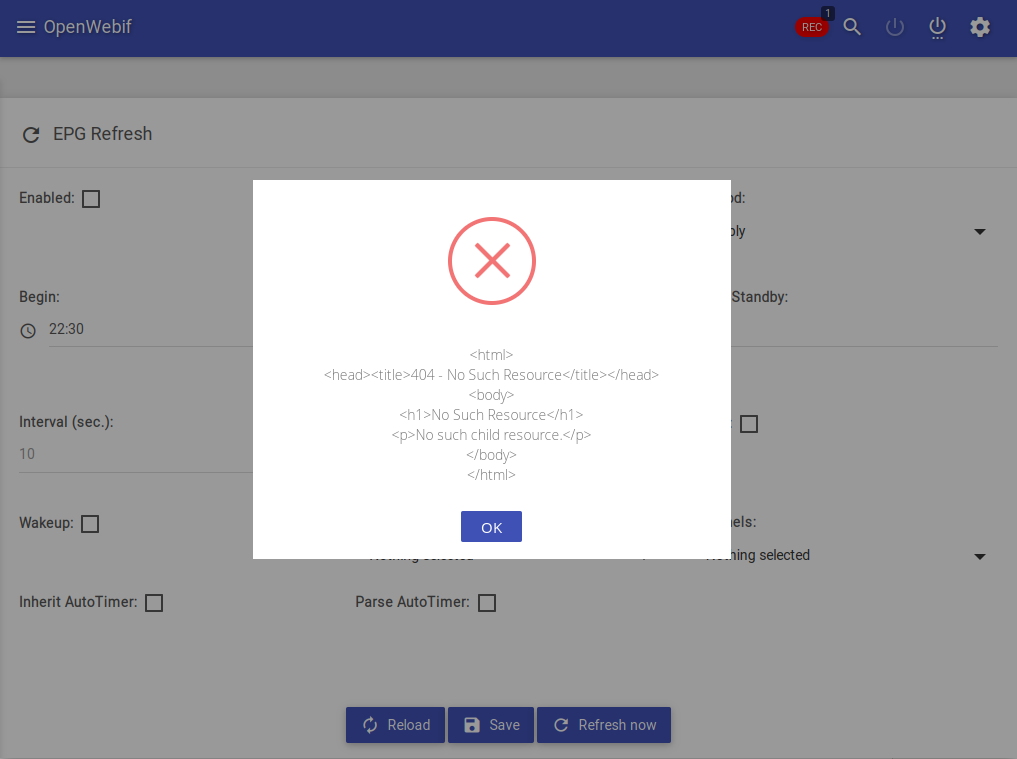Expand the adapter method dropdown on the right

pyautogui.click(x=980, y=231)
